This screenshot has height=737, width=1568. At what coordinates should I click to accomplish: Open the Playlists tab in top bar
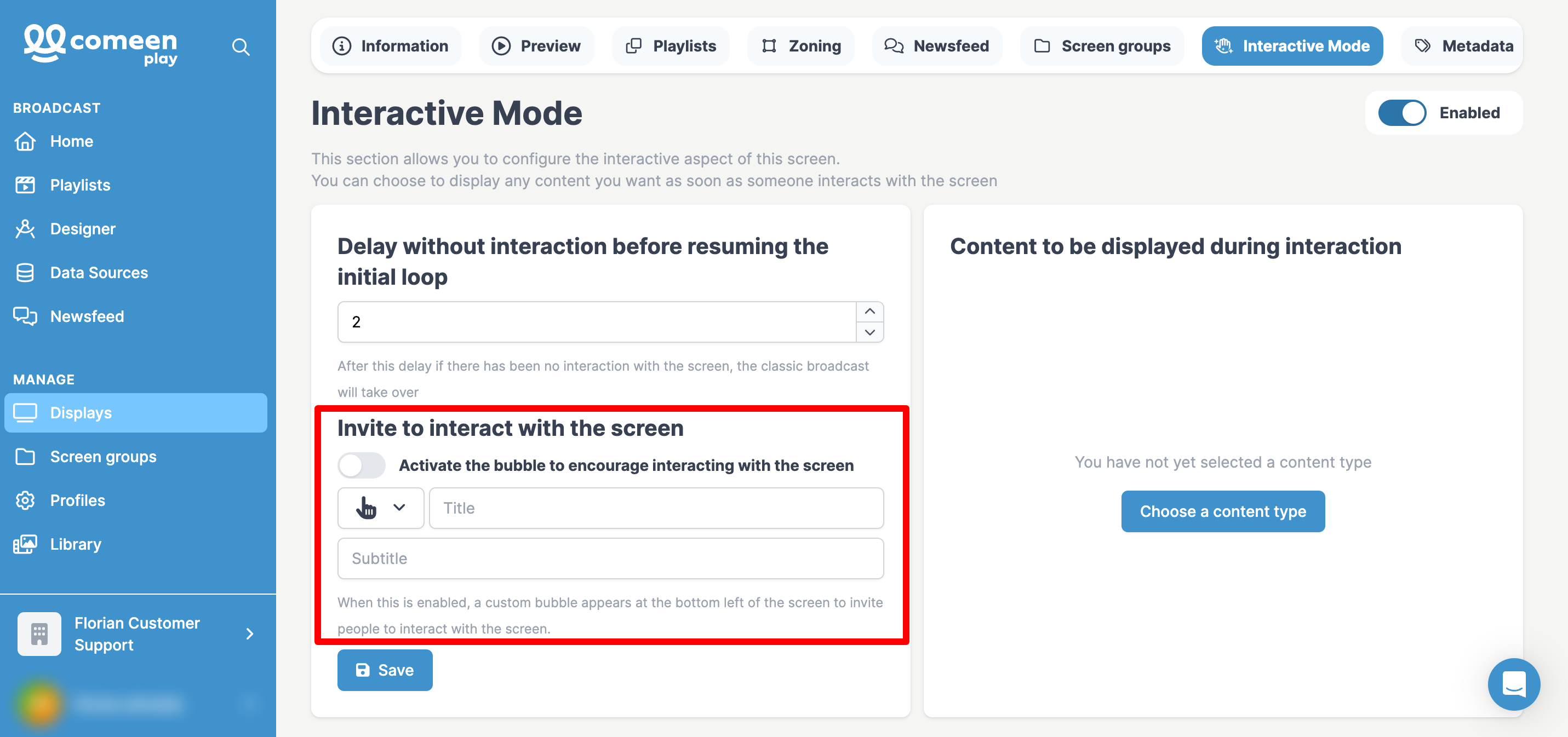pos(671,46)
